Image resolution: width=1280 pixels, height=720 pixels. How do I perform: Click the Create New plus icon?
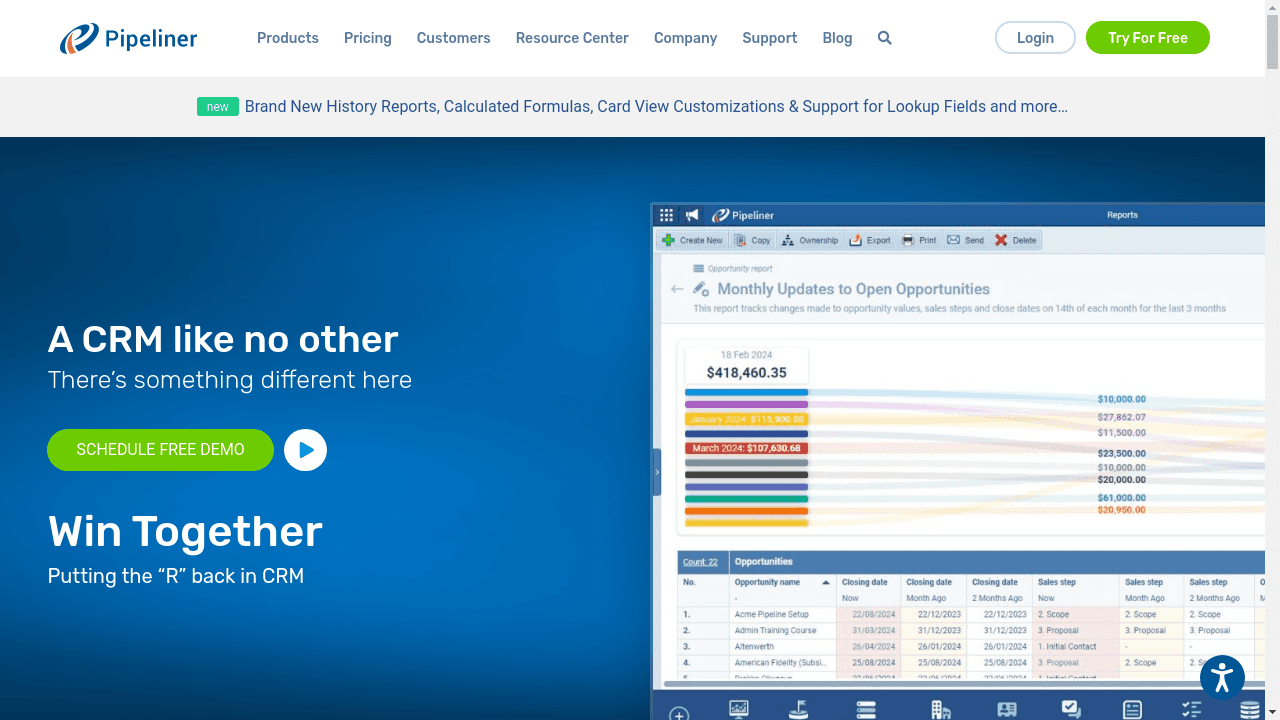(x=669, y=240)
